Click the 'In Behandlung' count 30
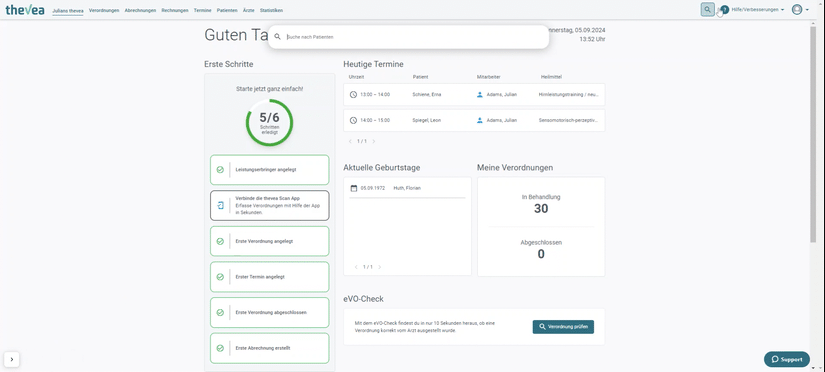825x372 pixels. click(x=541, y=209)
